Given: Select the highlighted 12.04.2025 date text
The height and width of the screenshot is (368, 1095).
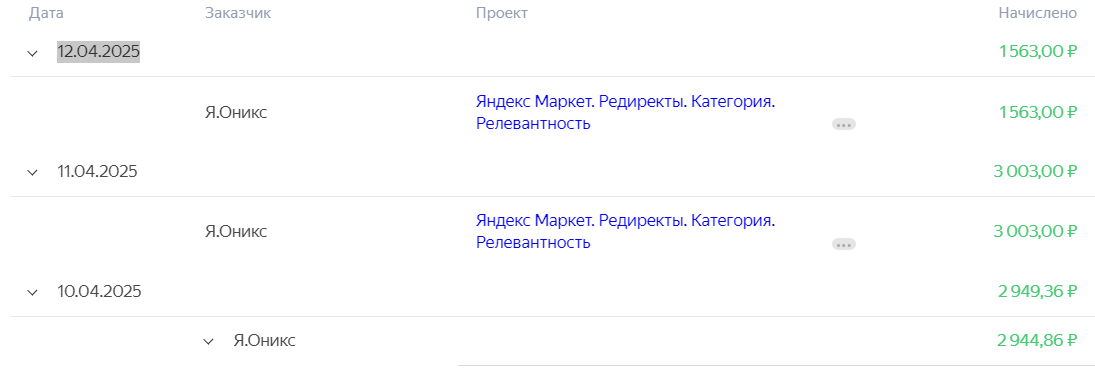Looking at the screenshot, I should [98, 52].
